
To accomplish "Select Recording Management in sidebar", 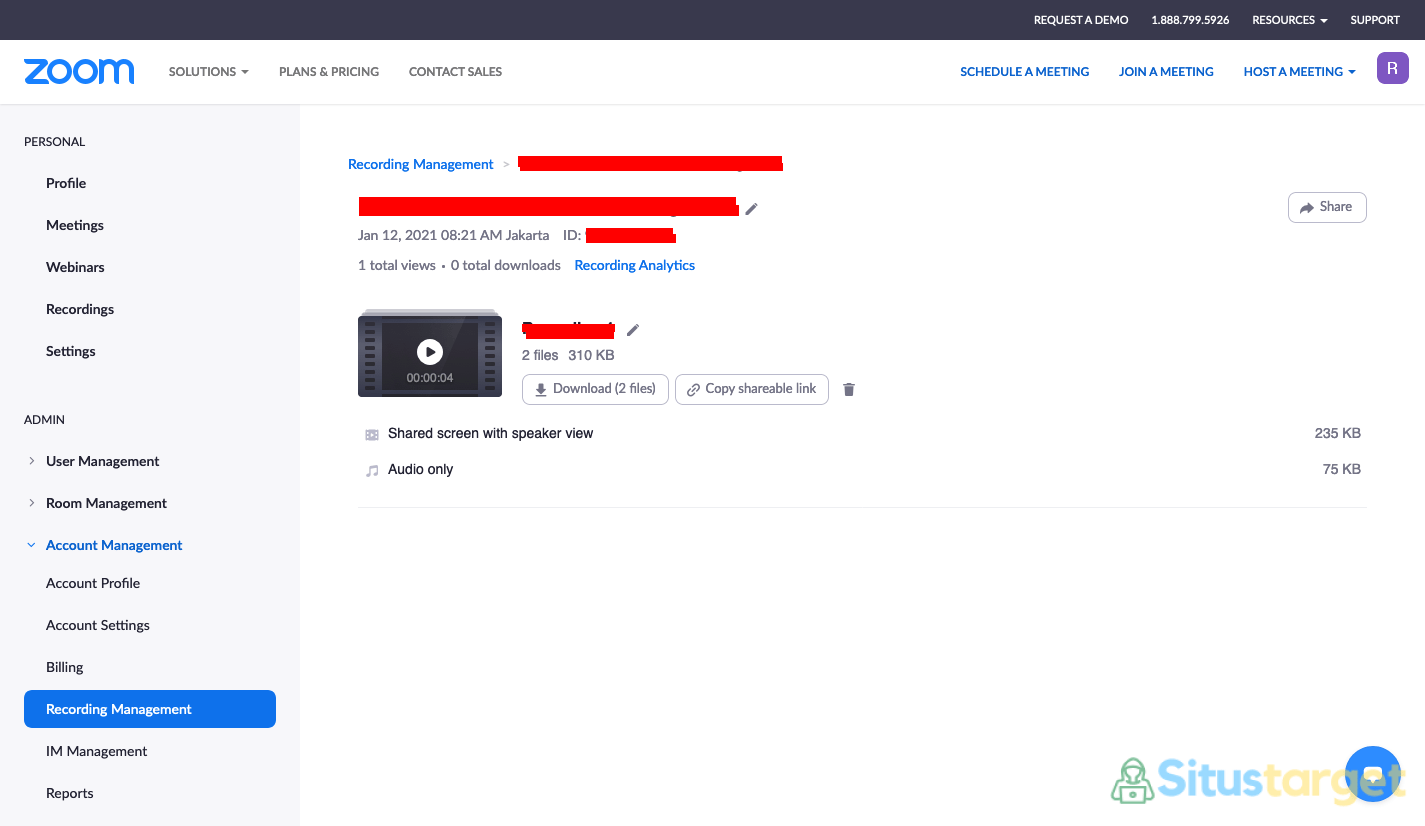I will 150,709.
